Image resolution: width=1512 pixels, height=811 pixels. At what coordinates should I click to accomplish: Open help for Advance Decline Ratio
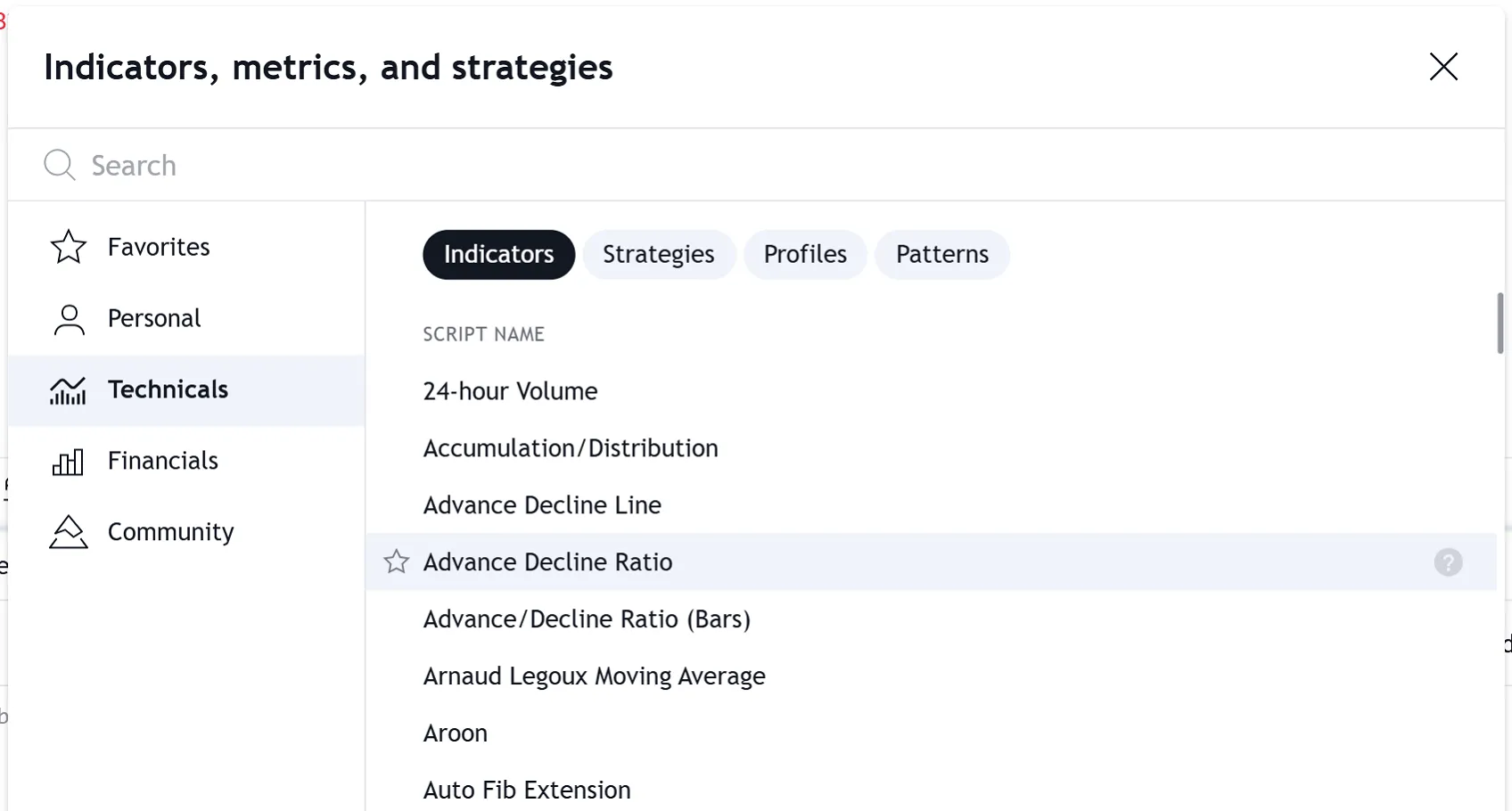click(1448, 562)
